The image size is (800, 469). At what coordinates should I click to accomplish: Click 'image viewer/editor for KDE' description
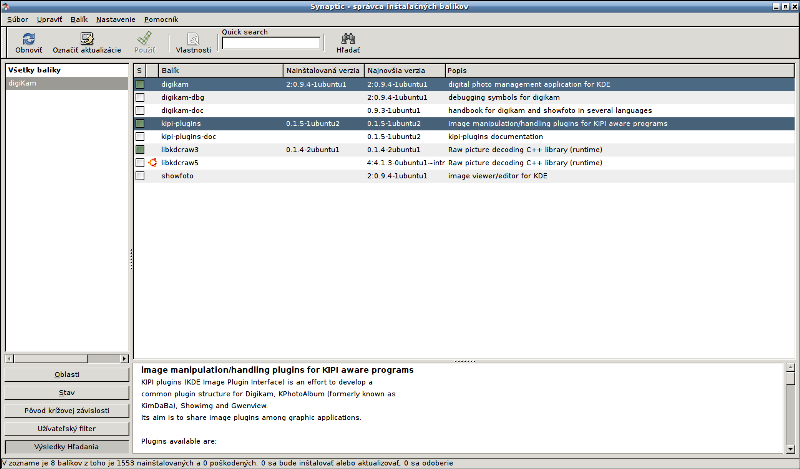pos(497,176)
